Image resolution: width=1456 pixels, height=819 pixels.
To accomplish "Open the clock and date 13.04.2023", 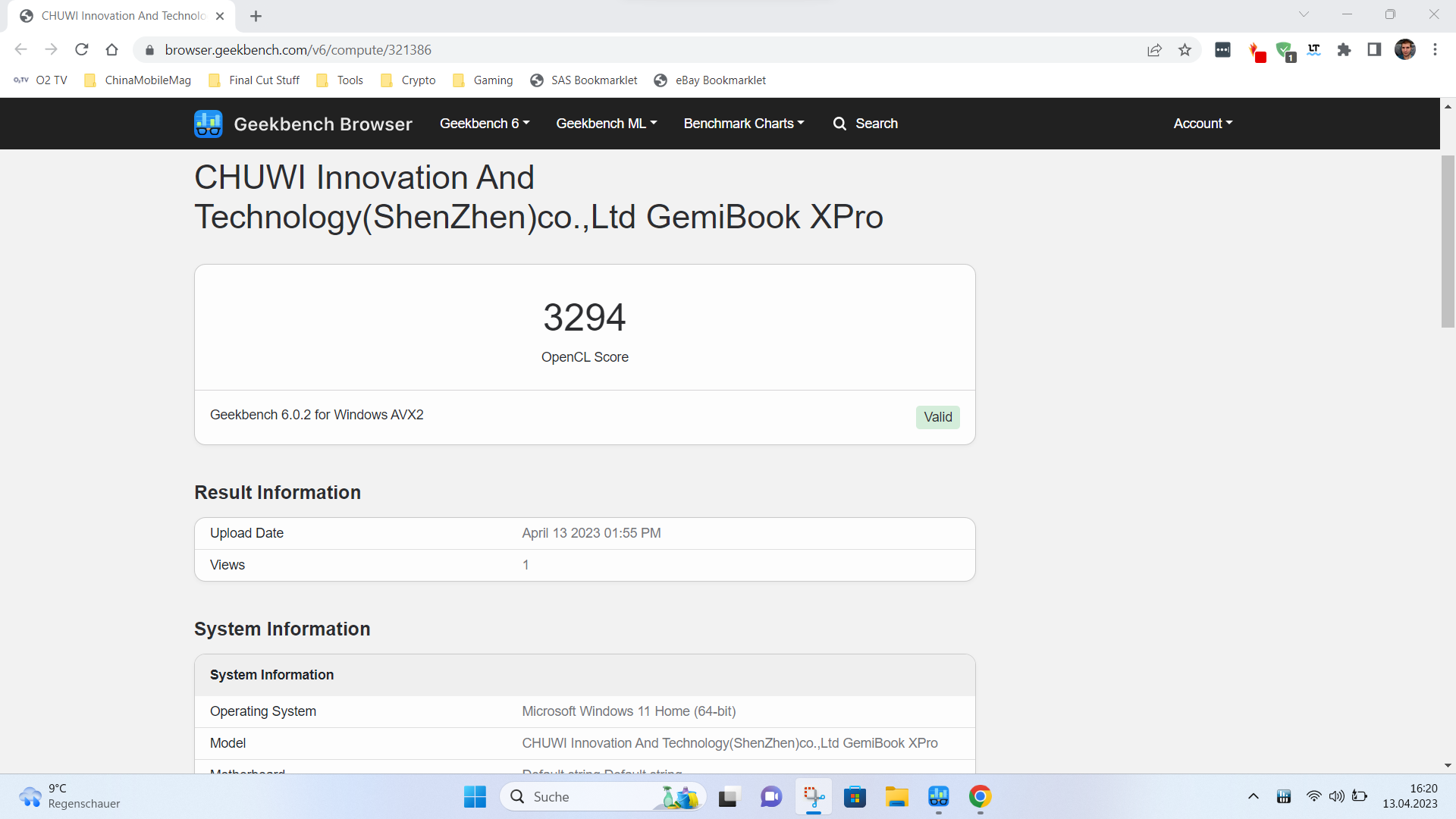I will point(1410,796).
